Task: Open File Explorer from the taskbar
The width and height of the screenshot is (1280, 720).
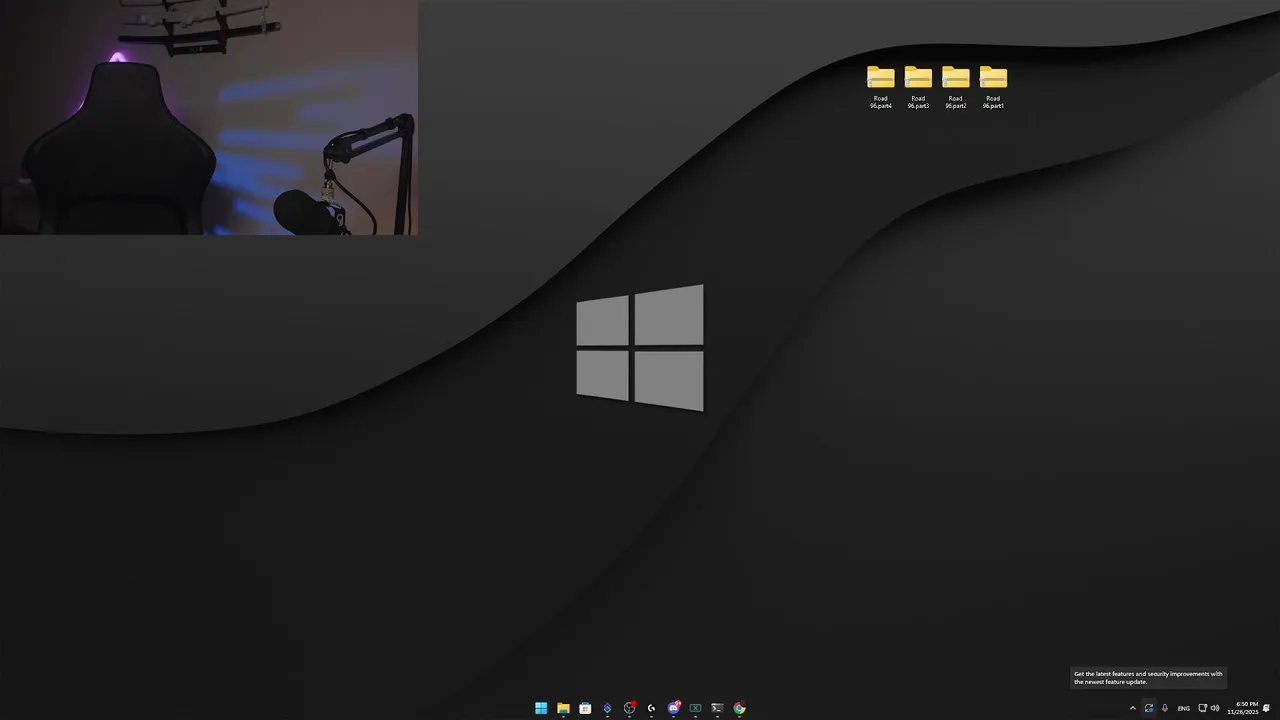Action: coord(563,708)
